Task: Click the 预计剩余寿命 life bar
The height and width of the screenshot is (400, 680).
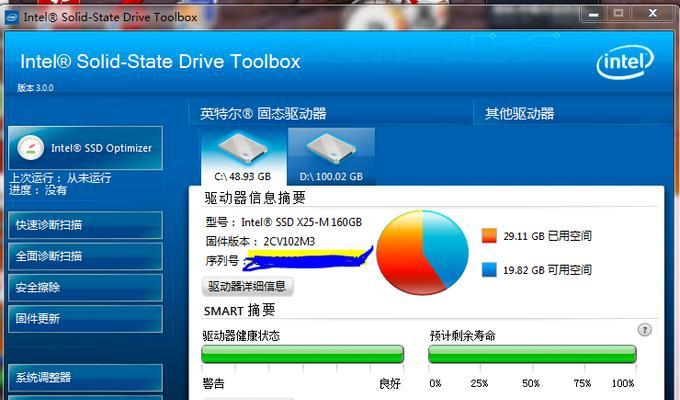Action: [532, 354]
